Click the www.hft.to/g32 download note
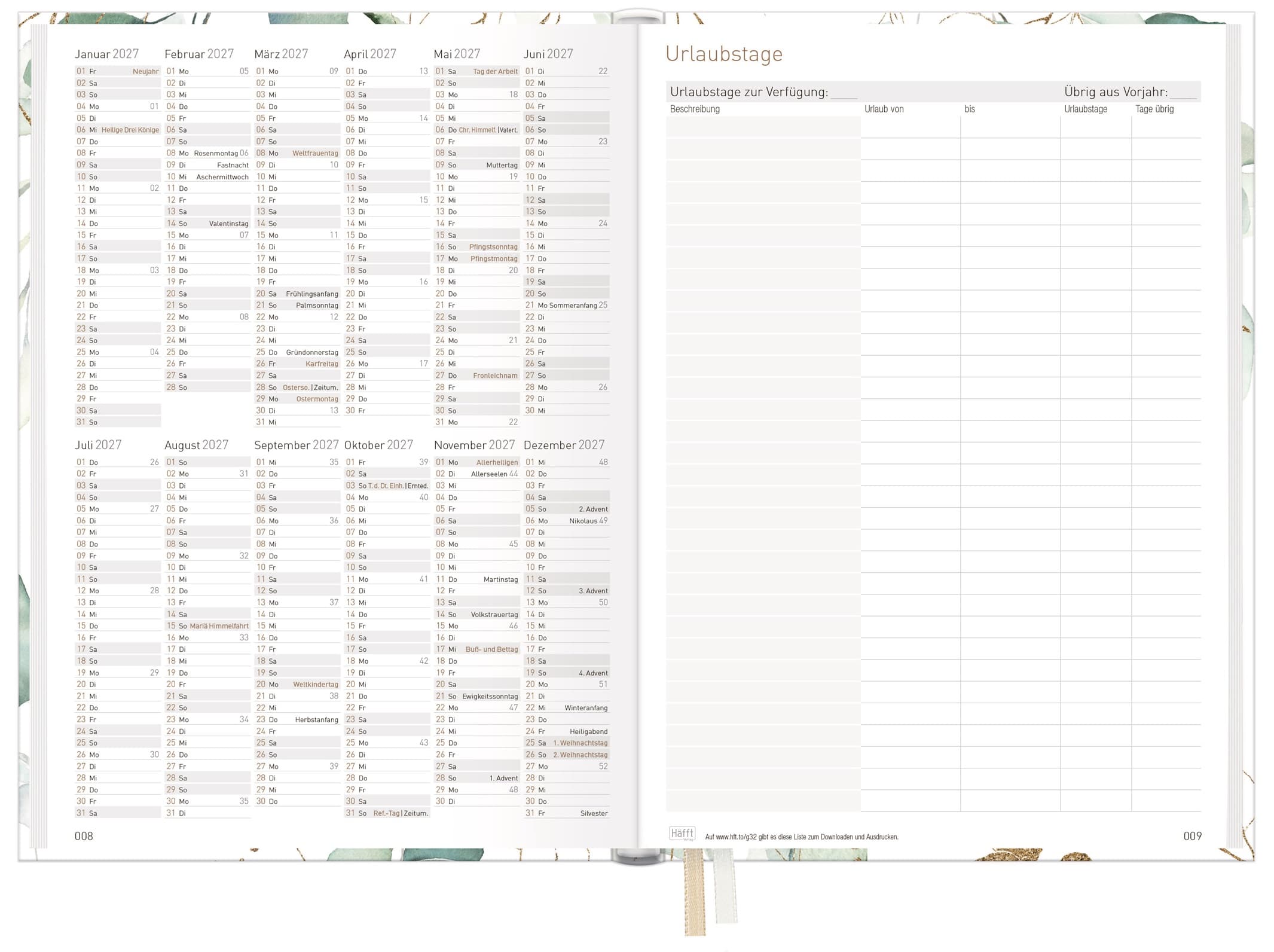 [801, 837]
